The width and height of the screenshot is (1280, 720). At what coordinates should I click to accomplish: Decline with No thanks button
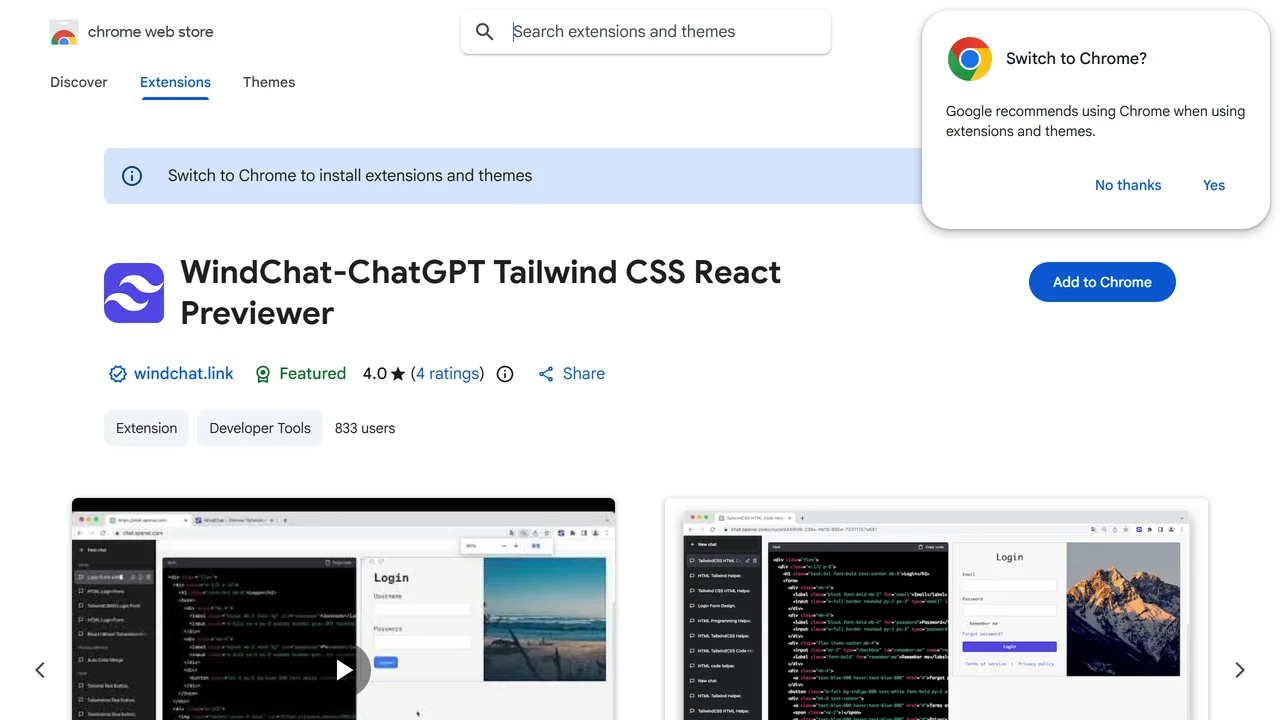(x=1128, y=185)
